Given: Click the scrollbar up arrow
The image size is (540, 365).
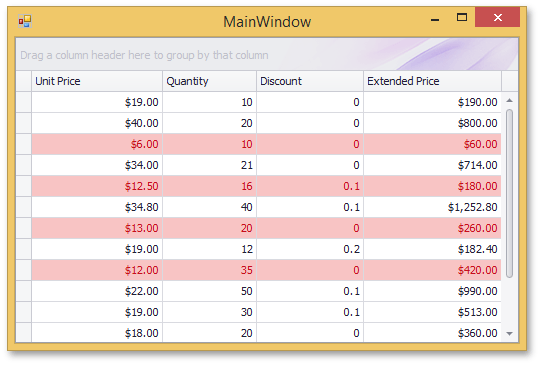Looking at the screenshot, I should click(510, 101).
